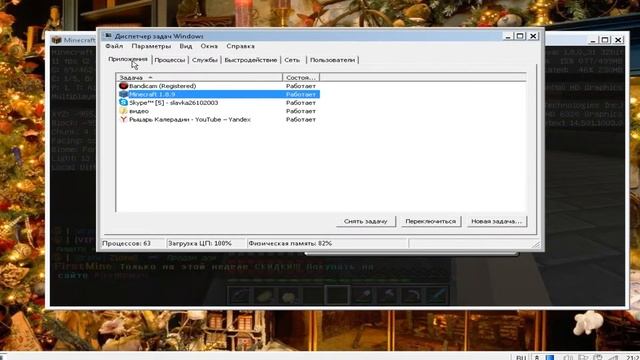Switch to the Пользователи tab
640x360 pixels.
pyautogui.click(x=332, y=60)
